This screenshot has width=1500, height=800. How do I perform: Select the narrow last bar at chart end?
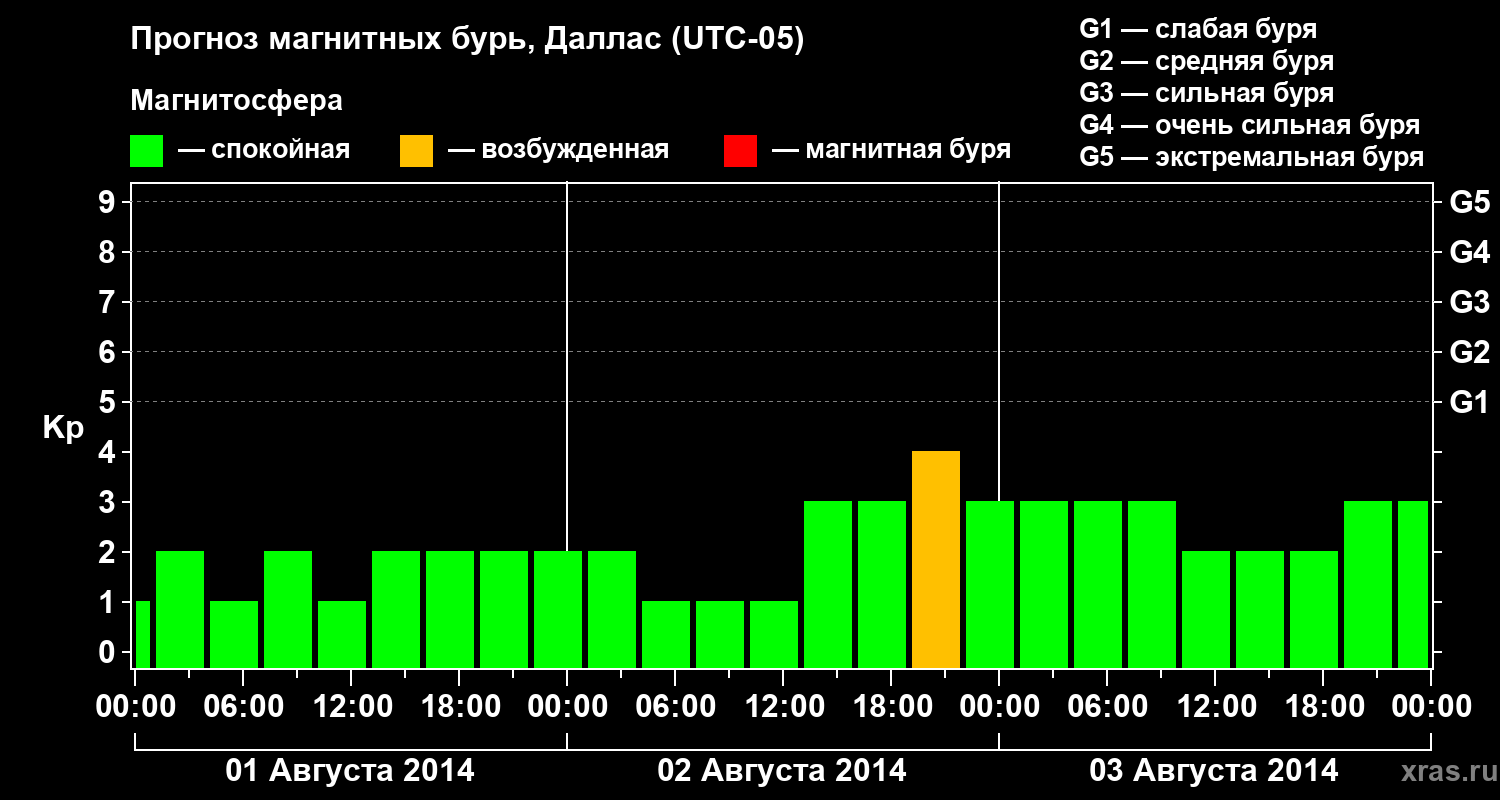1413,585
